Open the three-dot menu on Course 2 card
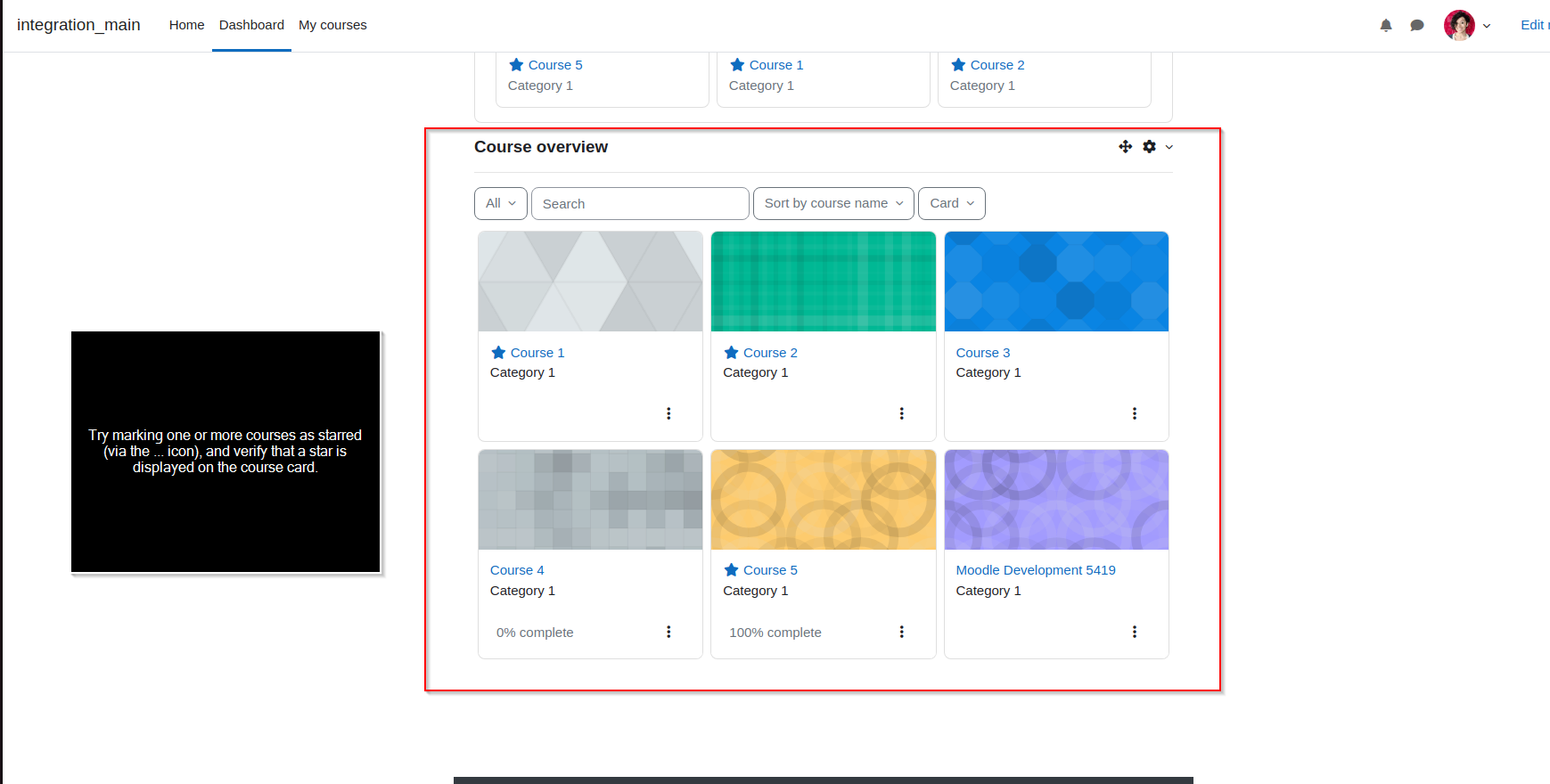 [901, 413]
